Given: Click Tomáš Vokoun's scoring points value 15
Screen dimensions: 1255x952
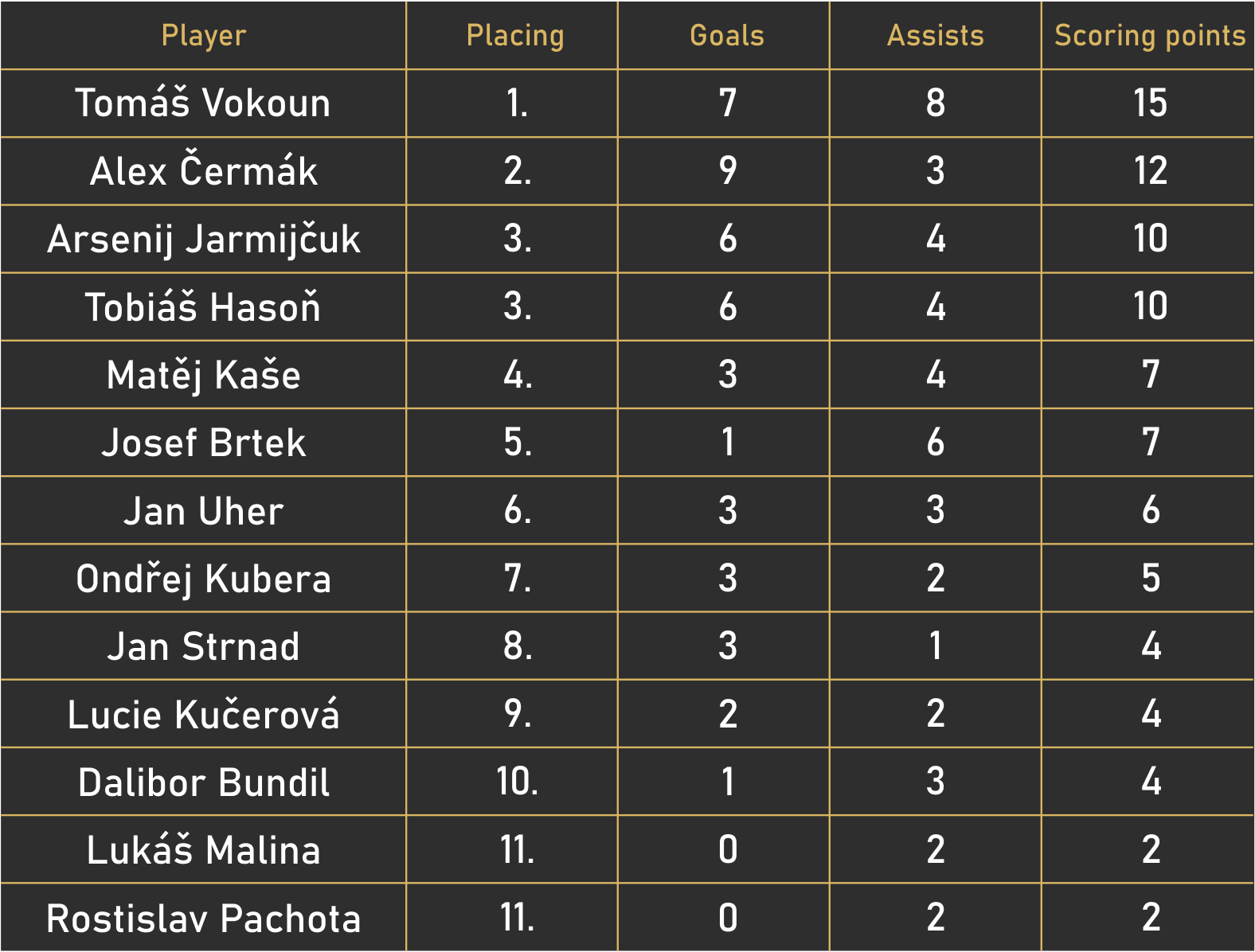Looking at the screenshot, I should pyautogui.click(x=1150, y=103).
